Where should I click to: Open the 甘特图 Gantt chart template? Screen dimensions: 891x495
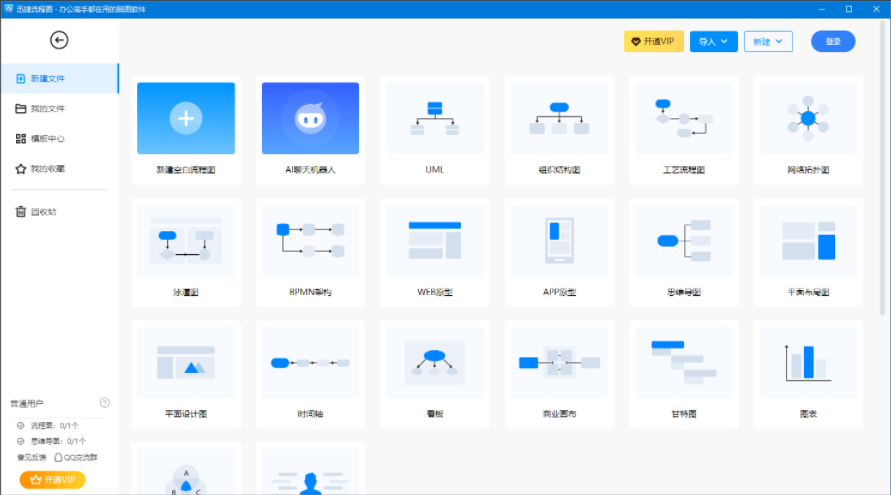coord(683,370)
